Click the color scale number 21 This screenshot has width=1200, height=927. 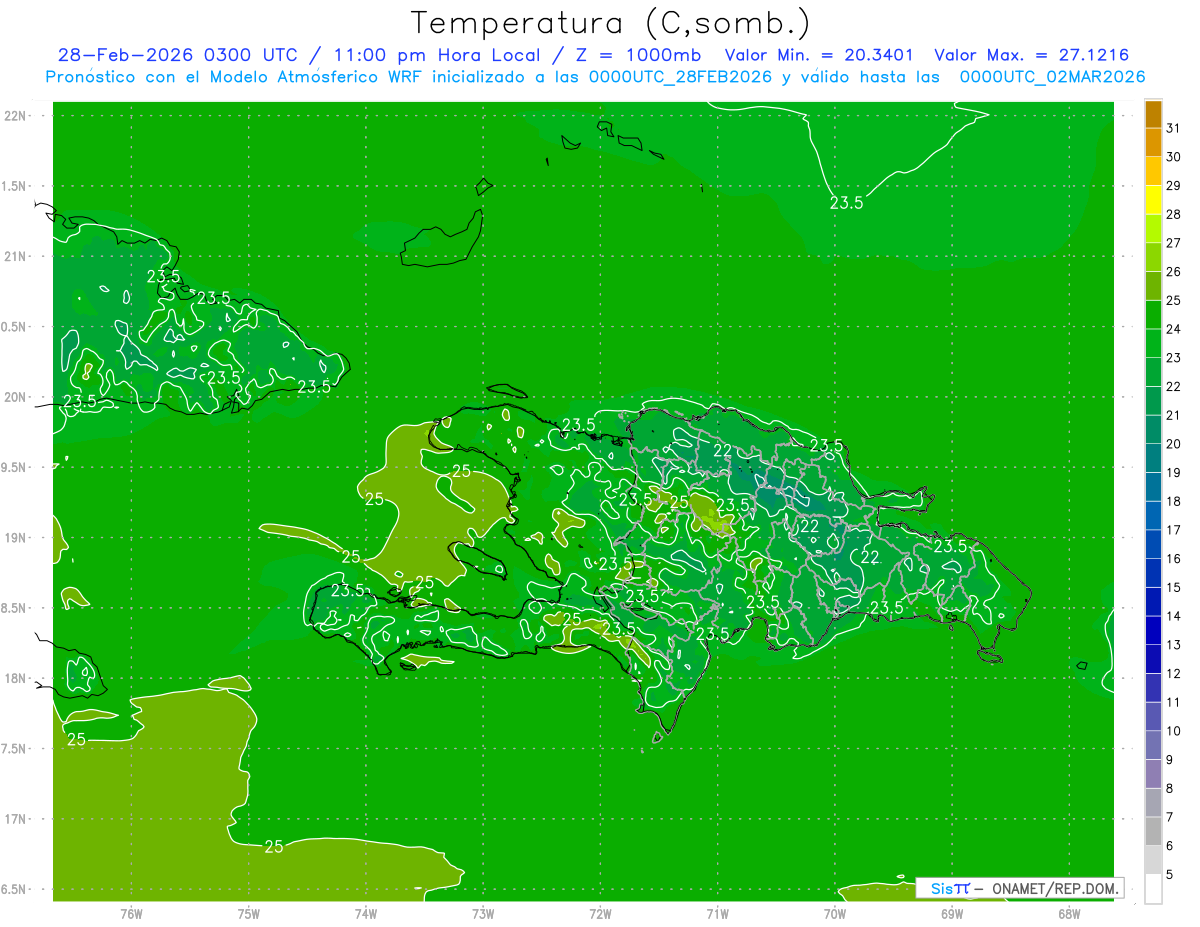1173,415
